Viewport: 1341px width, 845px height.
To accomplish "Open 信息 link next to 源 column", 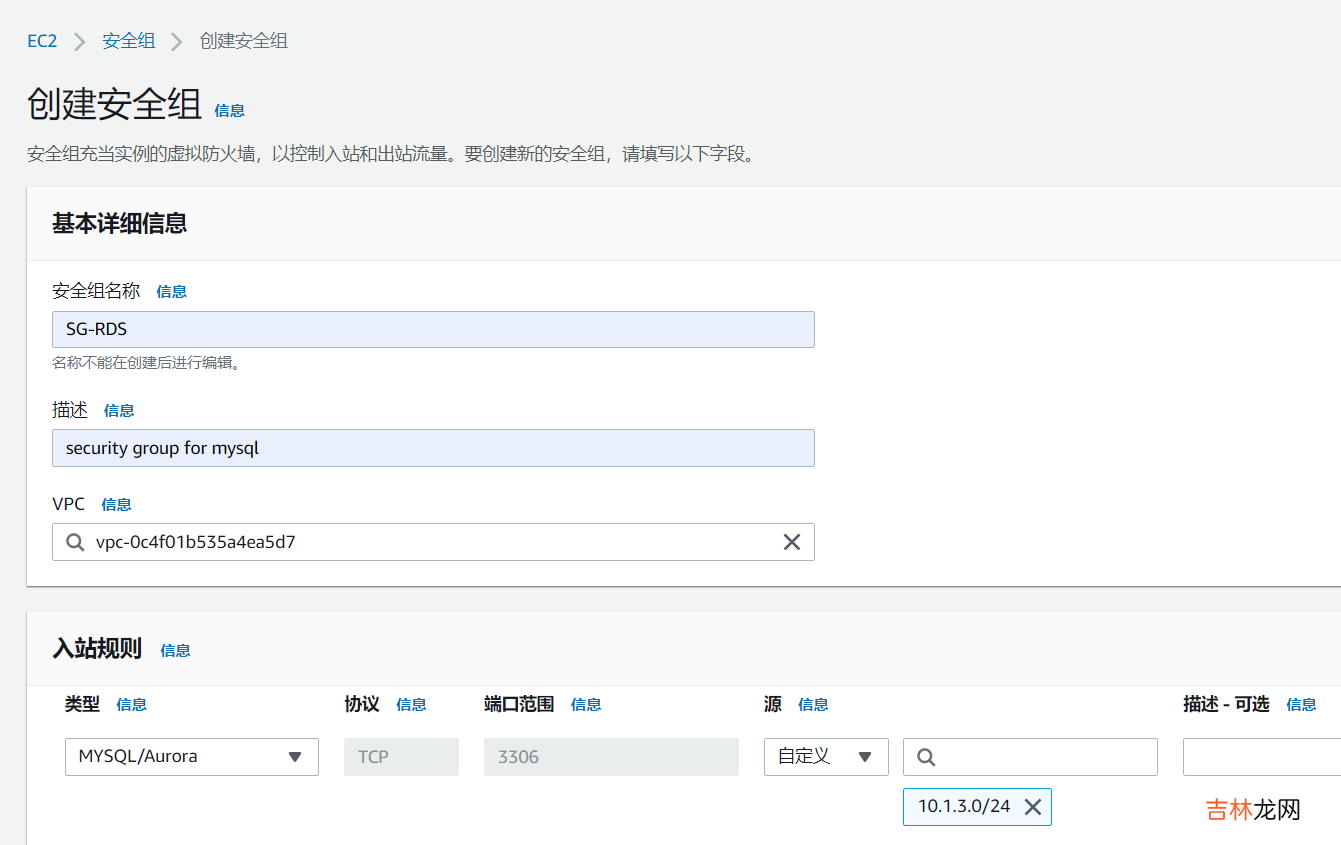I will pyautogui.click(x=813, y=705).
